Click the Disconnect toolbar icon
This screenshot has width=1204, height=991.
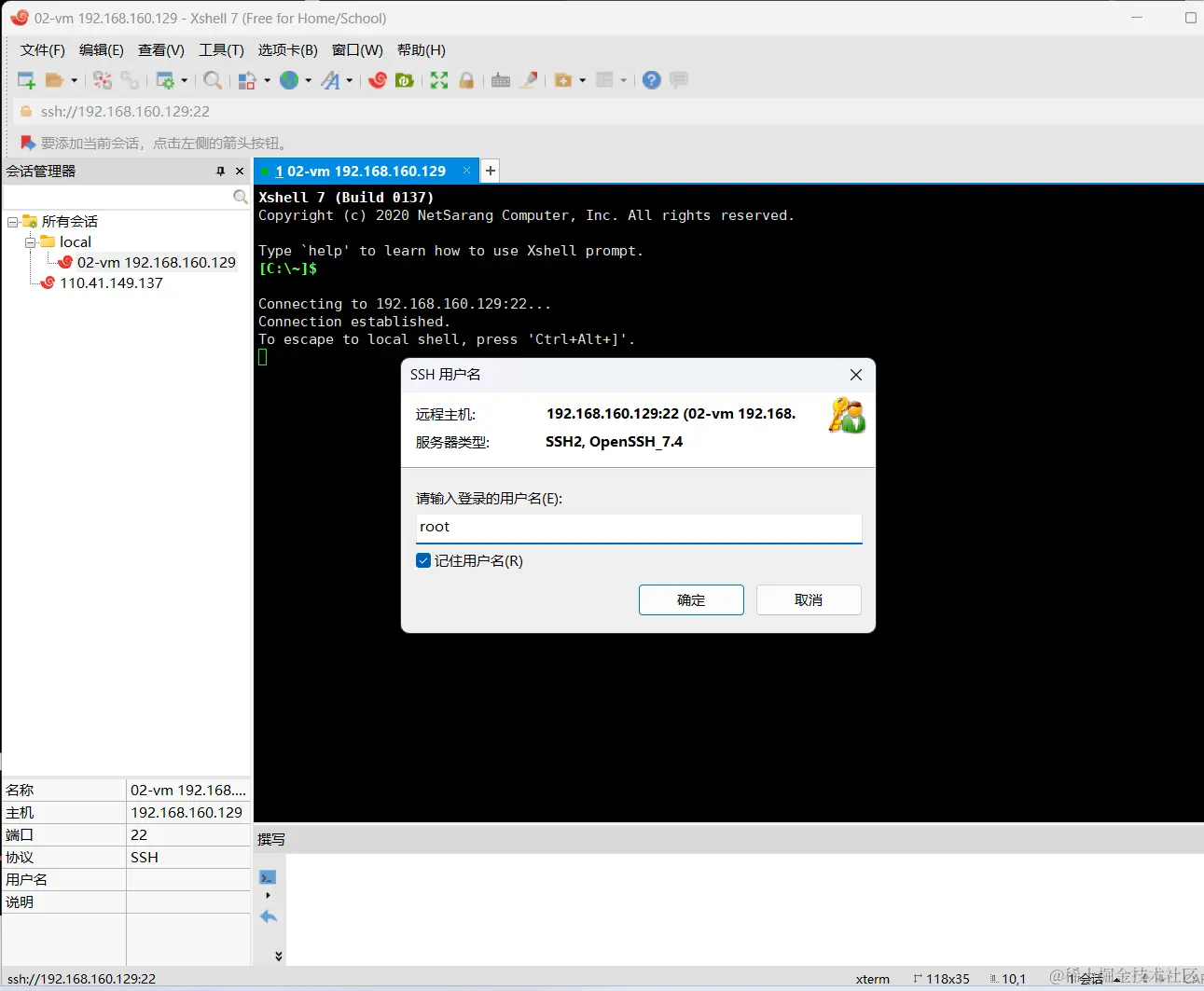(103, 80)
